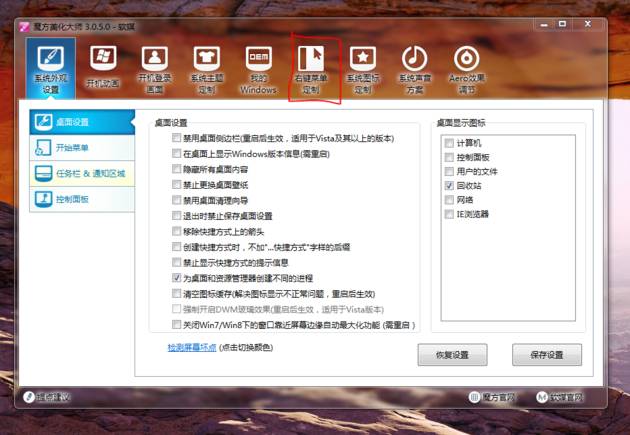Tick 用户的文件 desktop icon checkbox

[x=449, y=171]
